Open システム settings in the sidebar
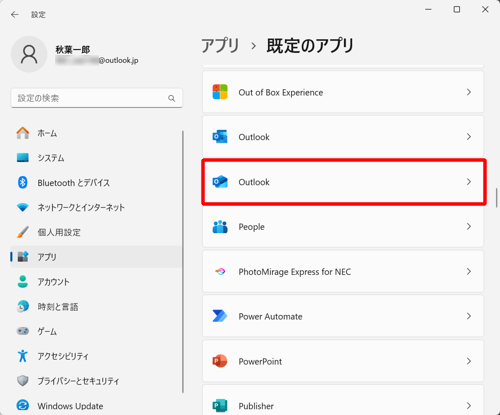The width and height of the screenshot is (500, 415). 96,158
